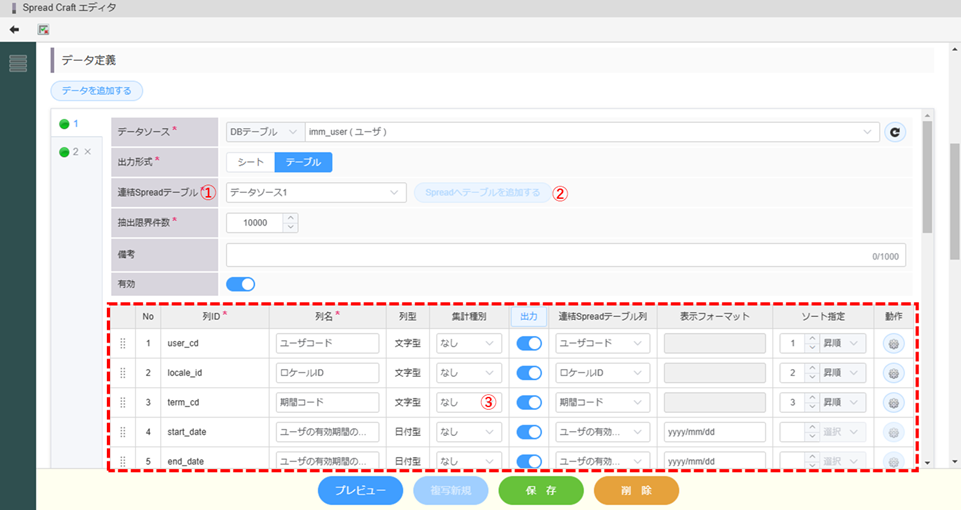Toggle output switch for the start_date row
961x510 pixels.
[x=528, y=433]
